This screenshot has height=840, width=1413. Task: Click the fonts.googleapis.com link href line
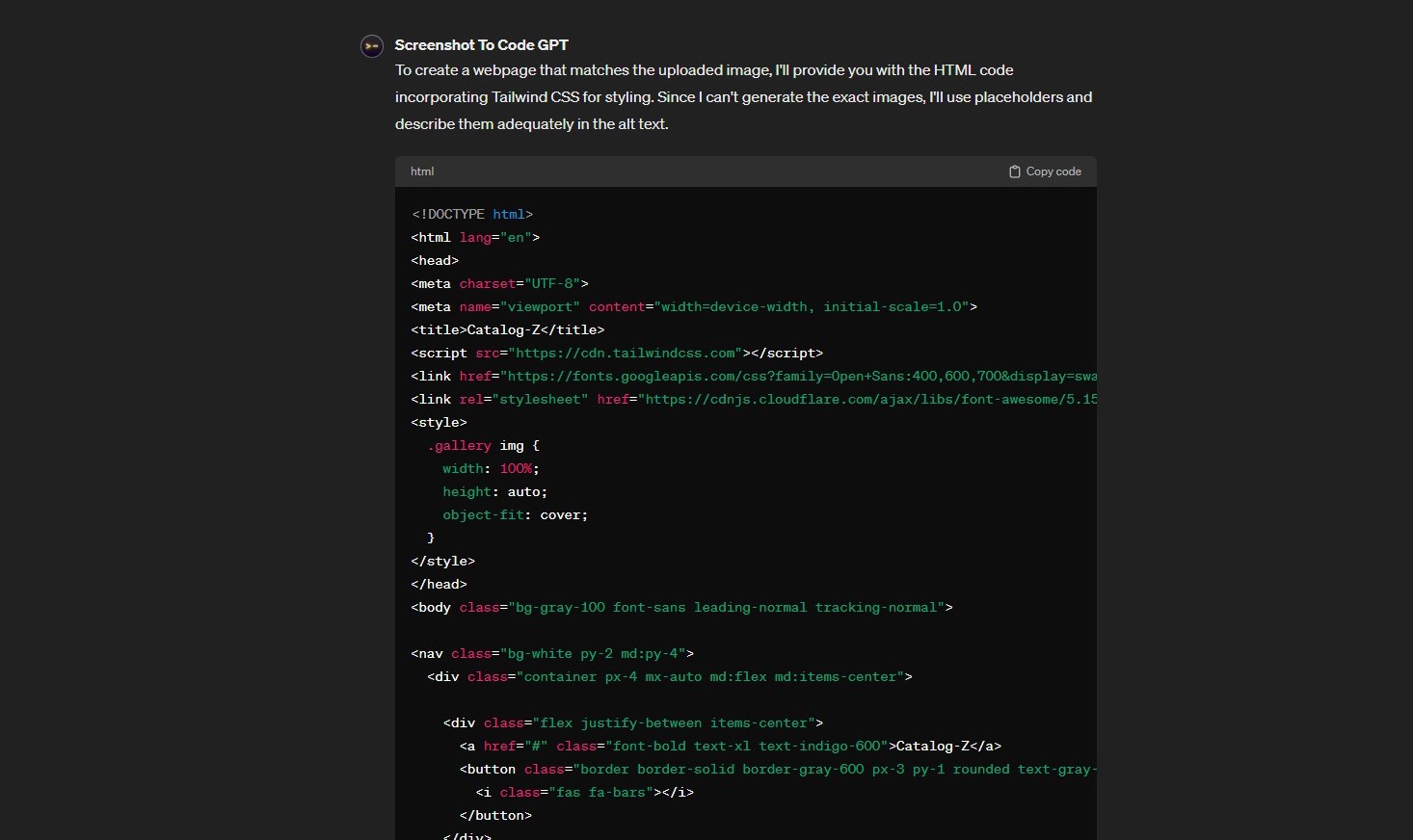pyautogui.click(x=754, y=376)
